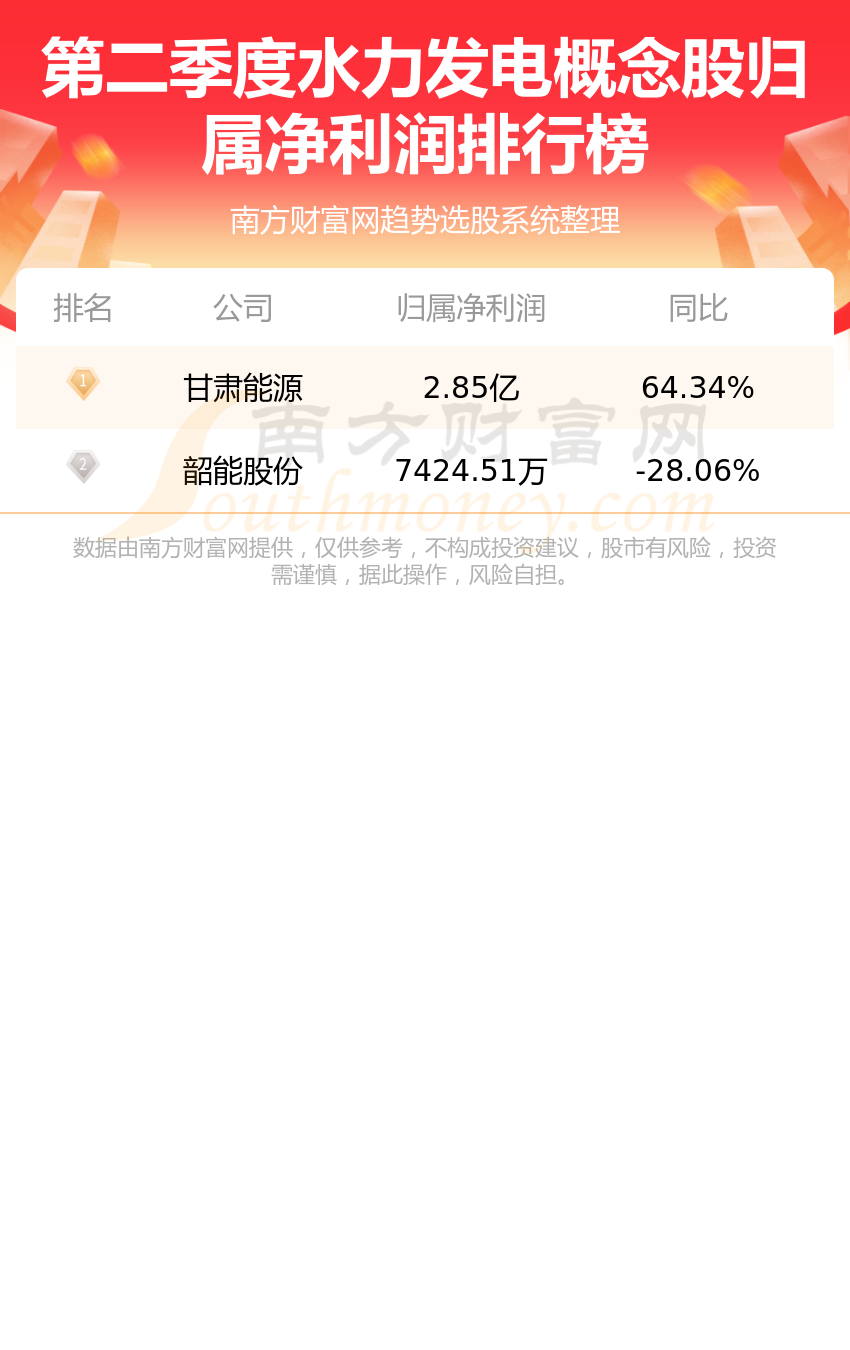
Task: Open the 甘肃能源 company name
Action: point(243,387)
